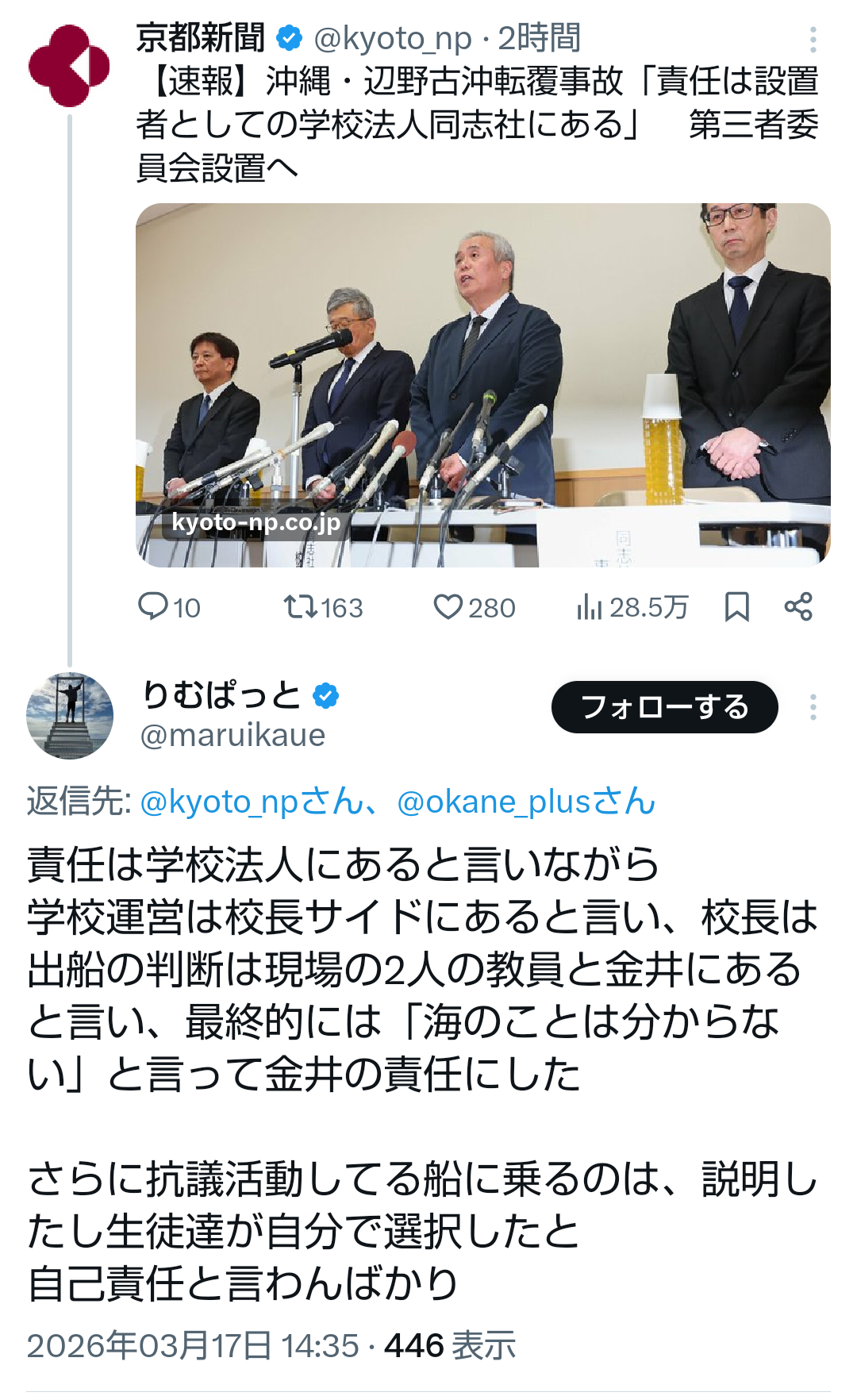Open Kyoto Shimbun red logo avatar
The width and height of the screenshot is (857, 1400).
[x=69, y=66]
